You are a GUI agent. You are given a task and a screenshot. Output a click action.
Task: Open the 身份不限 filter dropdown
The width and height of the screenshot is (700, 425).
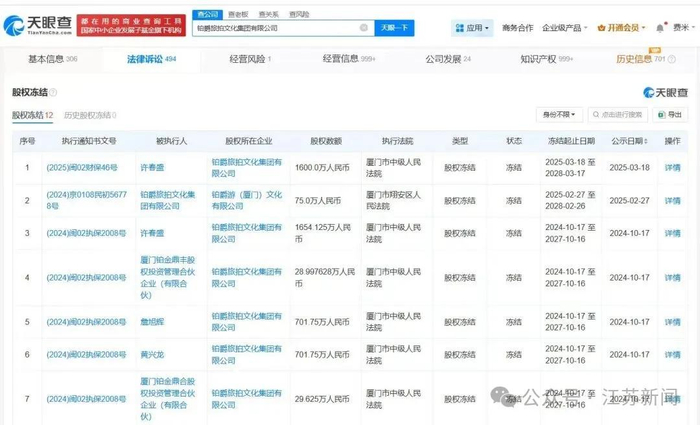(x=559, y=115)
